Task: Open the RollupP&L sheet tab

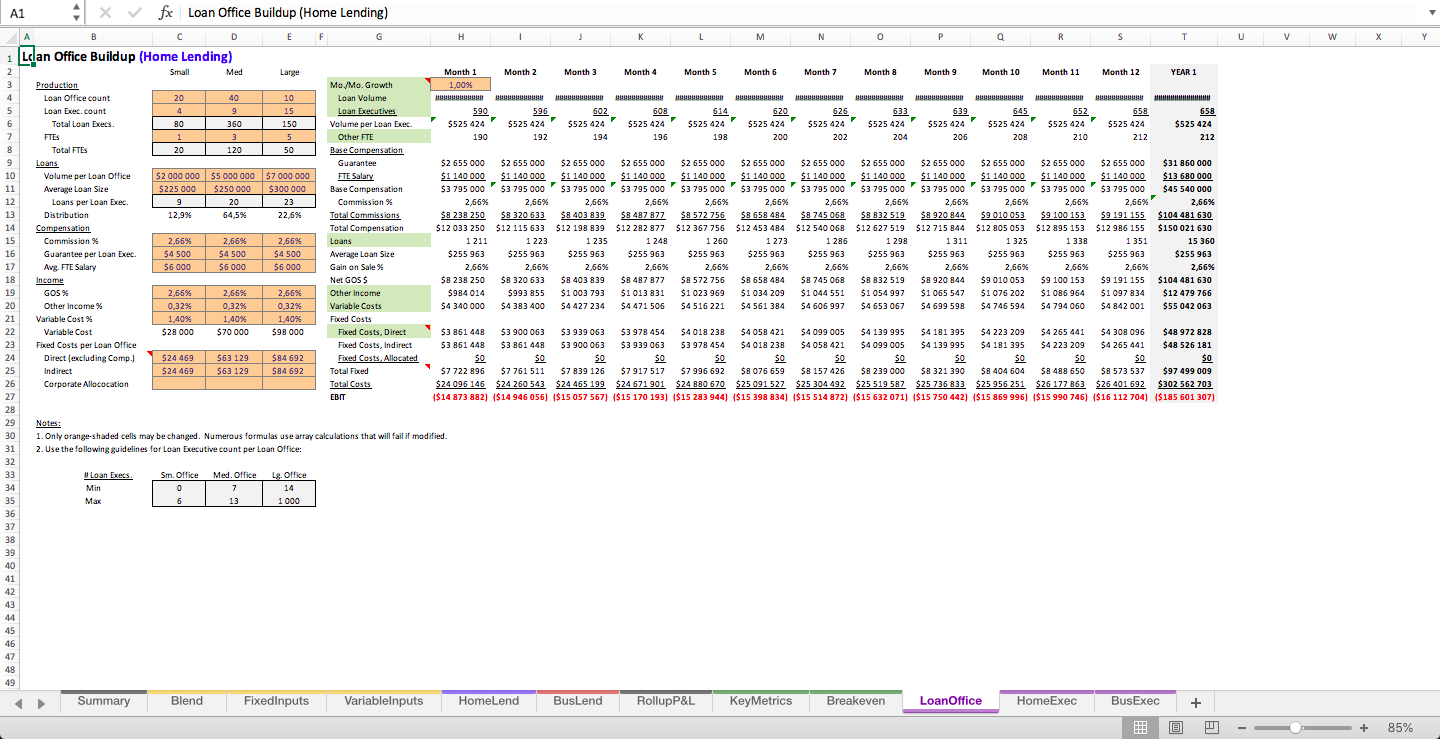Action: click(666, 701)
